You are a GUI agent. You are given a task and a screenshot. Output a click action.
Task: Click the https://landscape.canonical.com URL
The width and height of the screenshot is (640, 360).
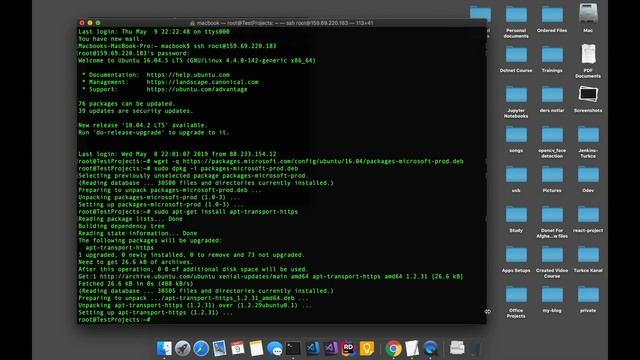tap(202, 82)
